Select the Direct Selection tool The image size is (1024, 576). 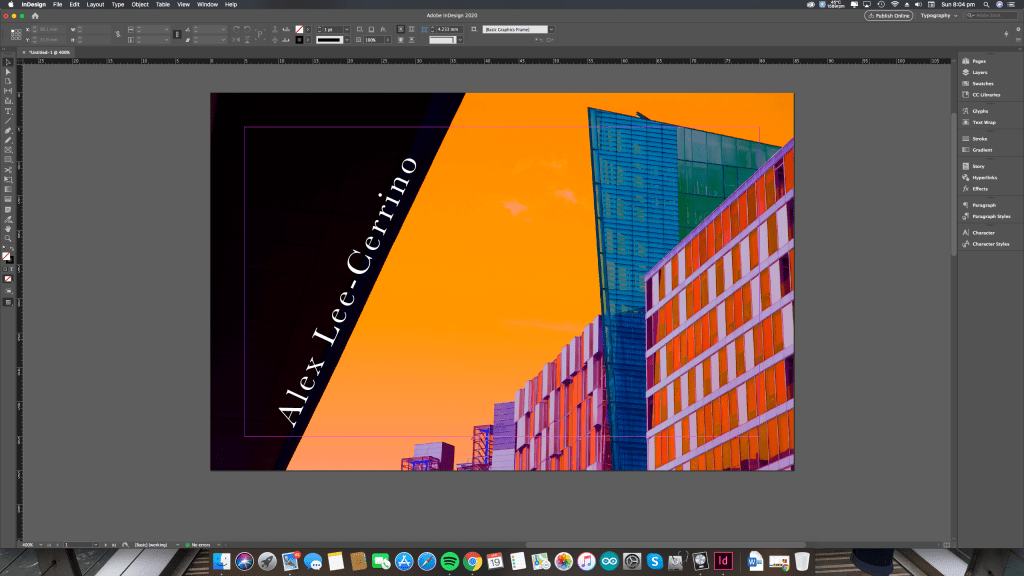(8, 72)
